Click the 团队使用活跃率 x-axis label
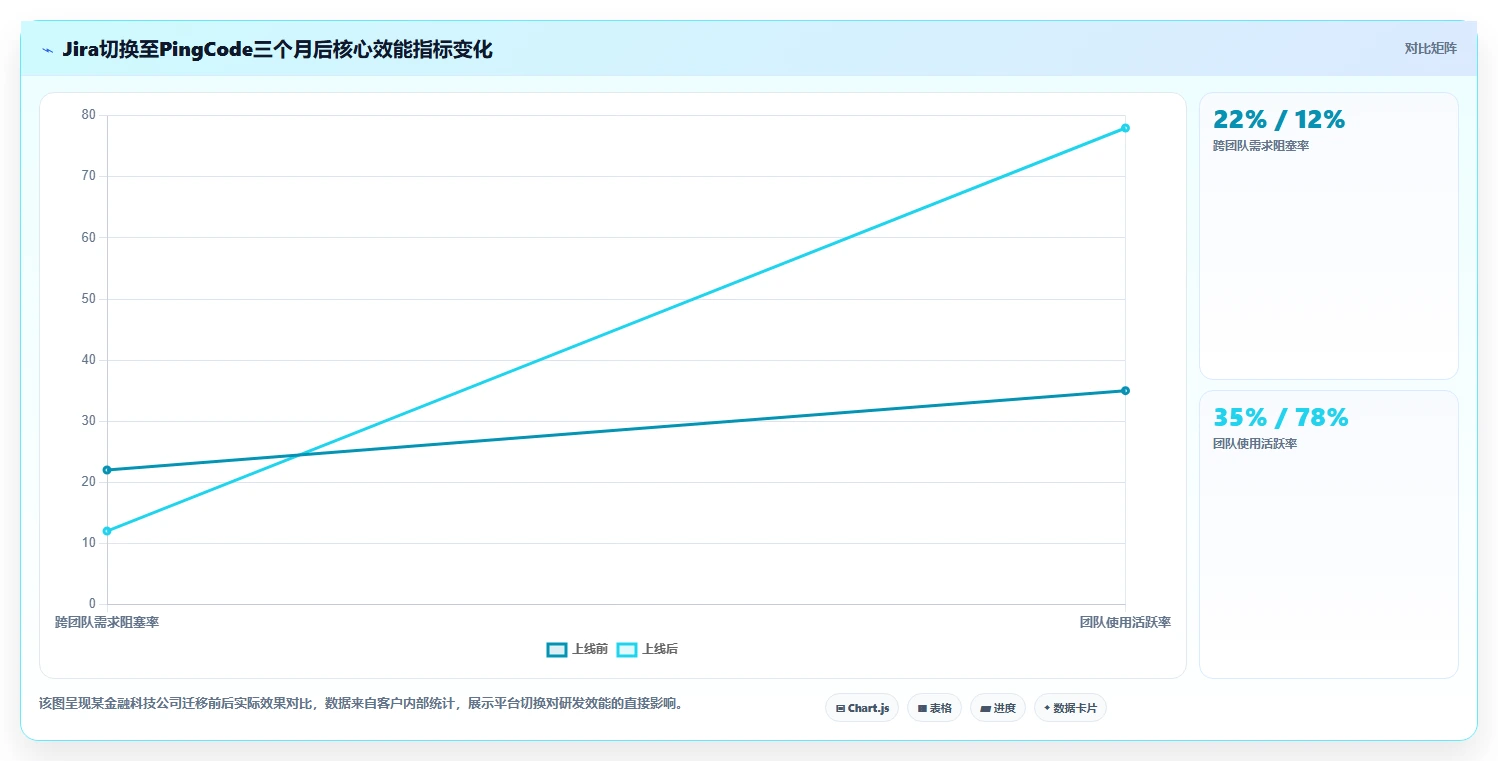 [1125, 622]
